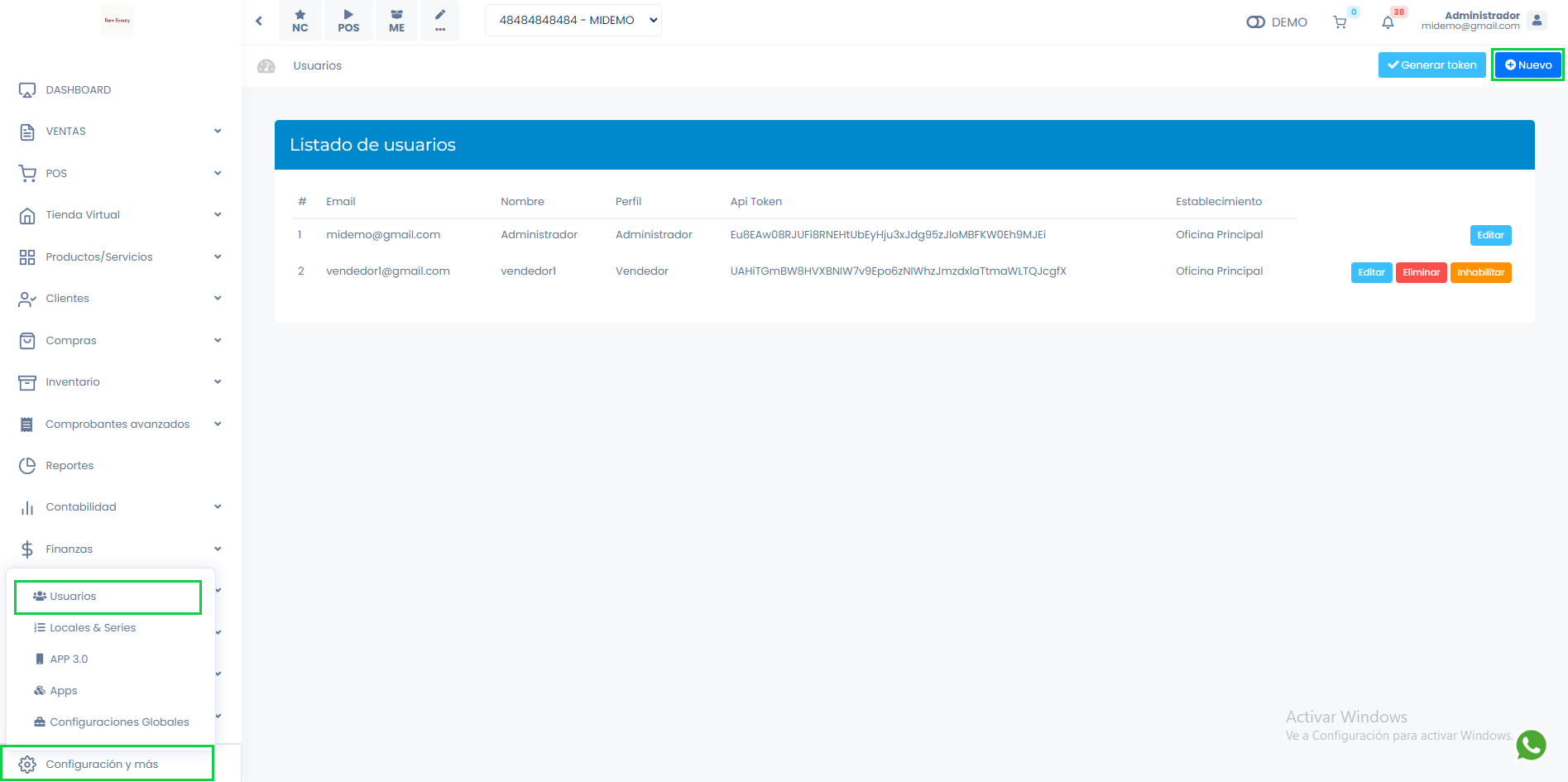Open the shopping cart icon
The image size is (1568, 782).
coord(1340,22)
